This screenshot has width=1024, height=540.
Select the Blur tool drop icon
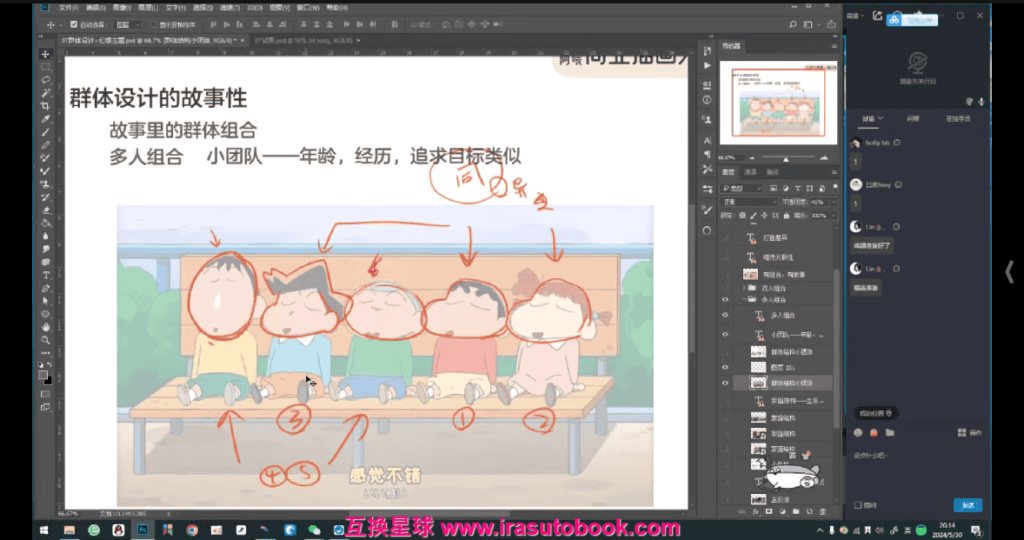coord(45,236)
